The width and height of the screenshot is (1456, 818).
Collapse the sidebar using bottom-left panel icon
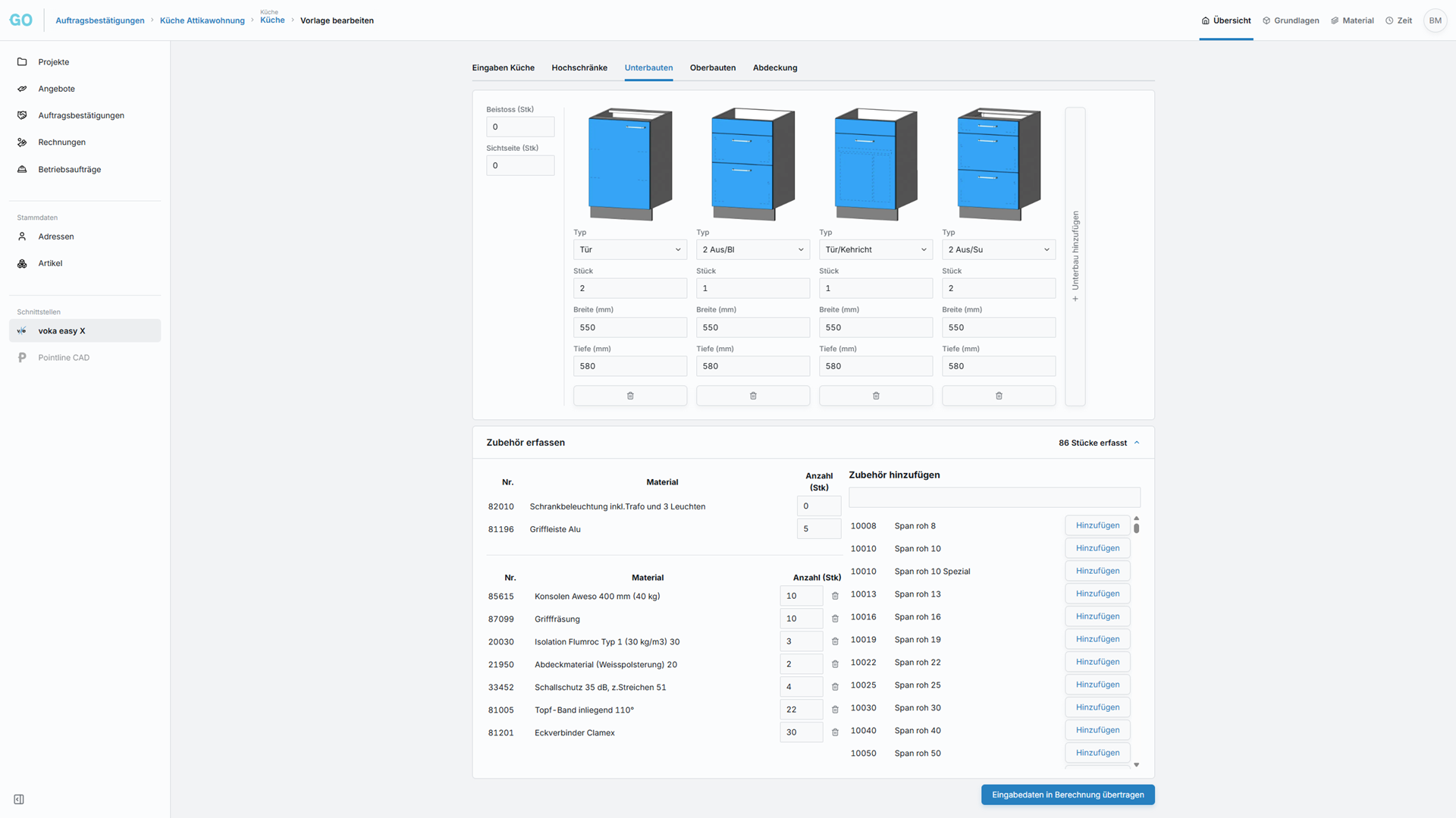19,799
